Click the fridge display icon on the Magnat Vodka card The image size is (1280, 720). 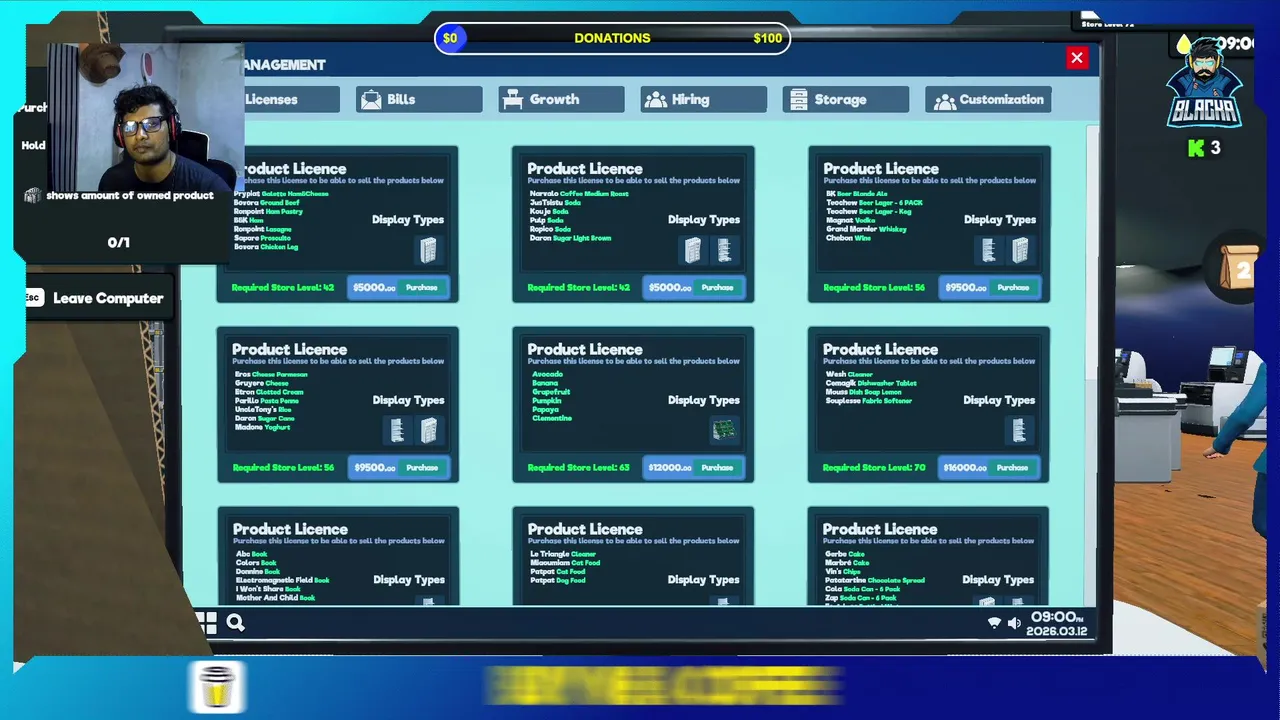1020,250
